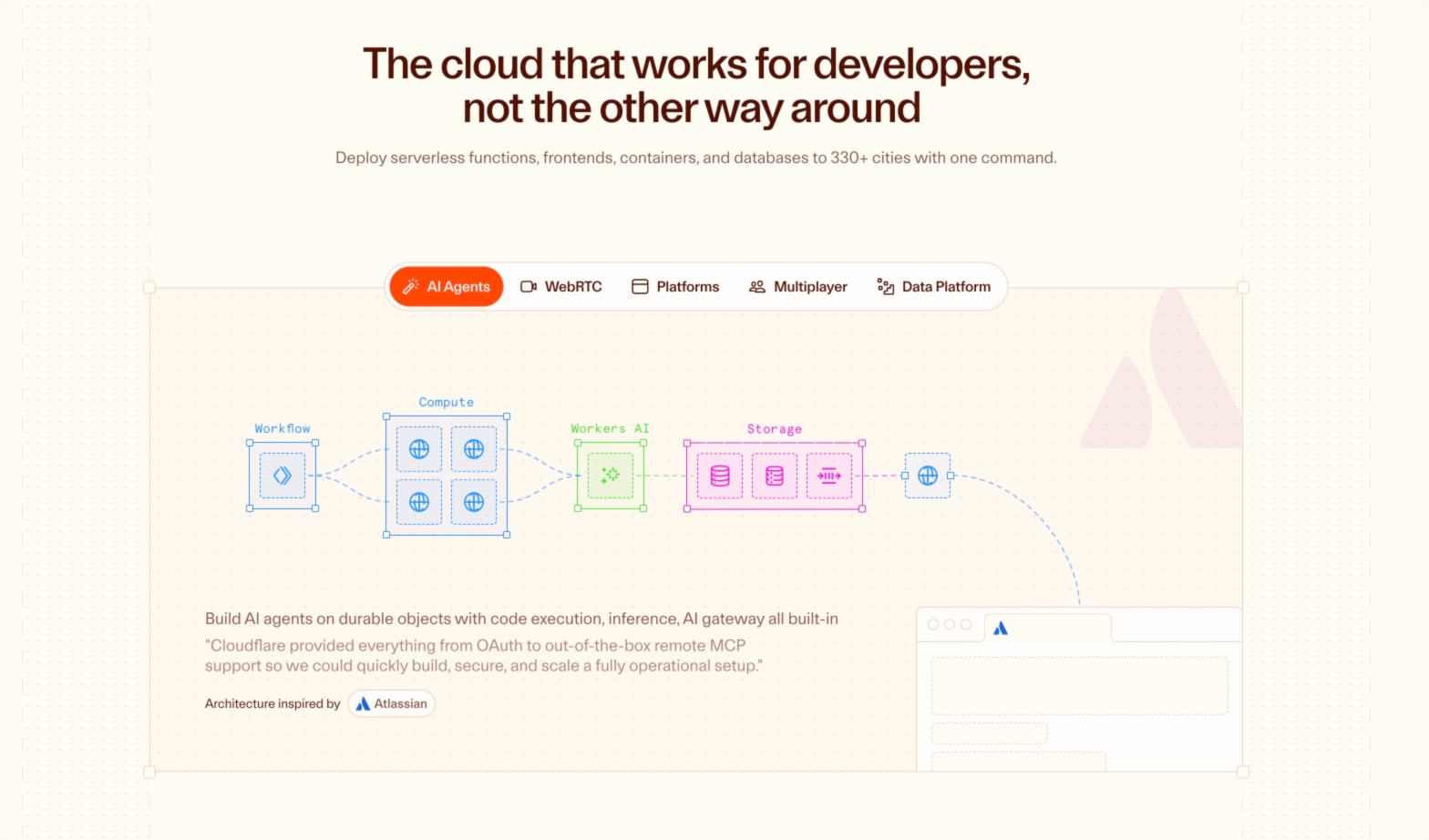Click the "Workers AI" diagram label
1429x840 pixels.
(611, 428)
